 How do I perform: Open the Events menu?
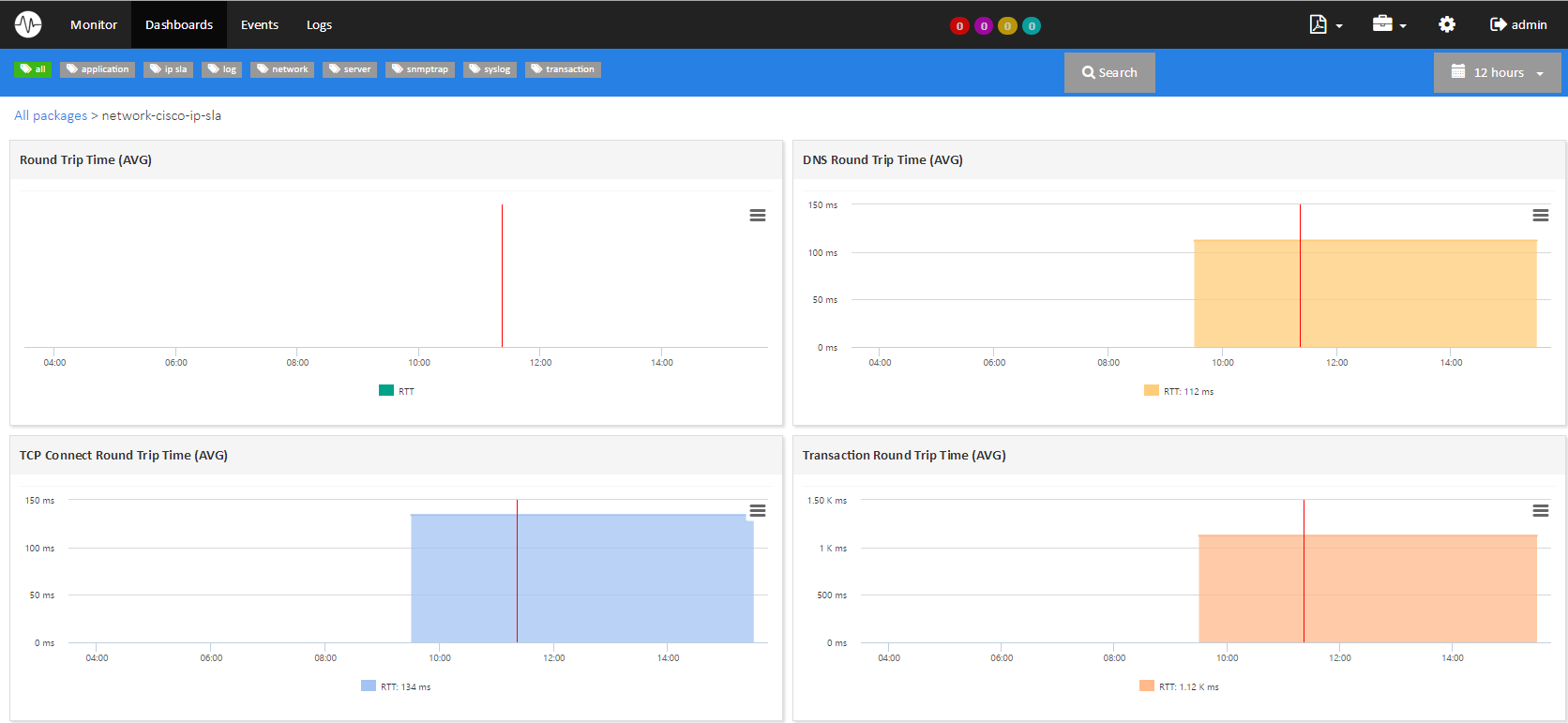(259, 24)
